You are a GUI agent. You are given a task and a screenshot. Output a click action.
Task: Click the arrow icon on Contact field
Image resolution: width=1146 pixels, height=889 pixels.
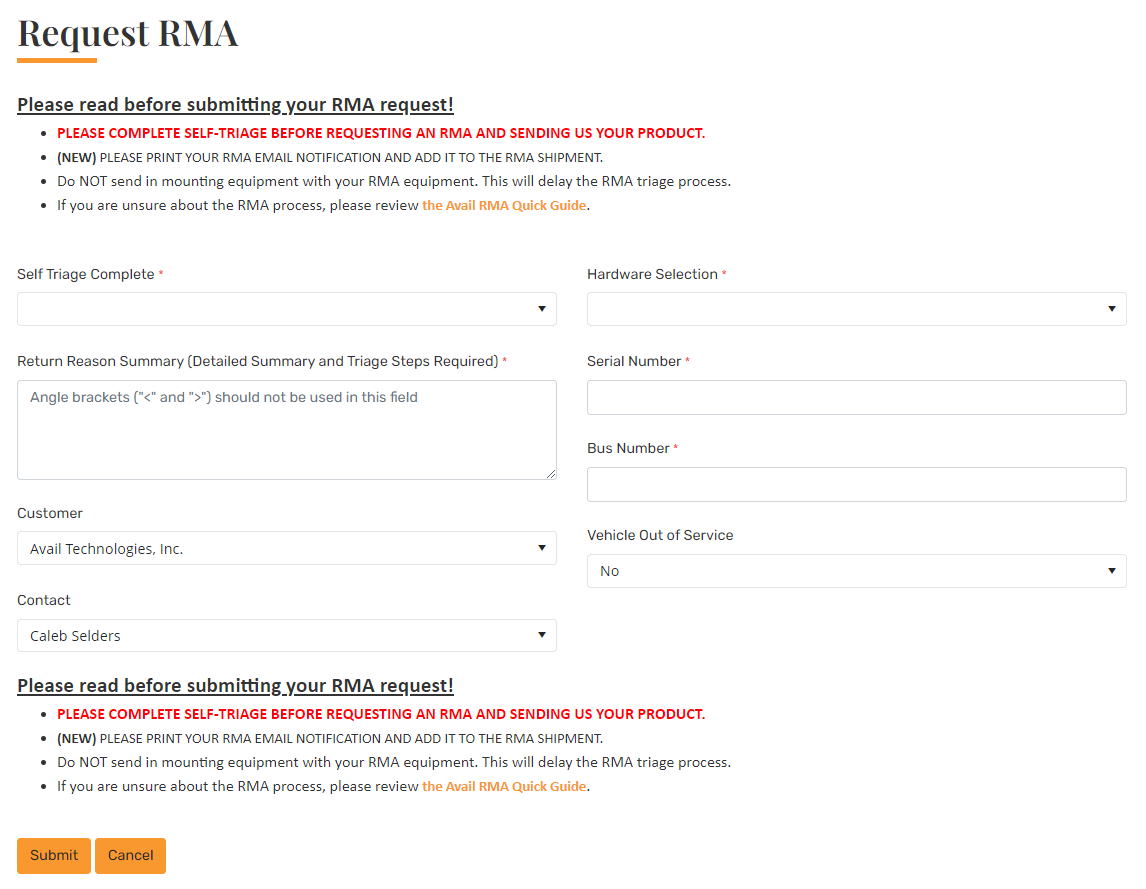(542, 635)
